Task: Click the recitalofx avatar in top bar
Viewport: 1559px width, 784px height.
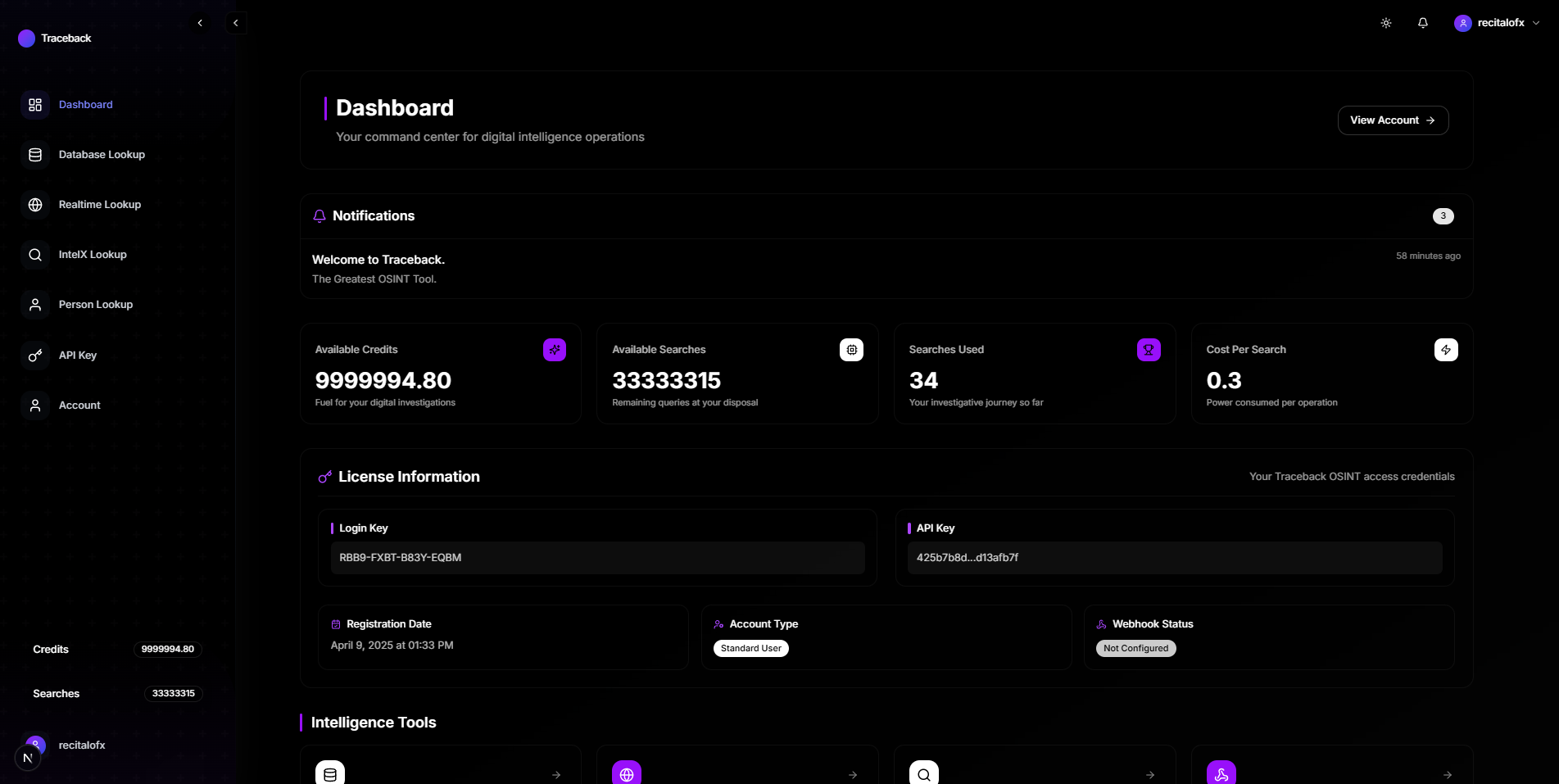Action: point(1463,23)
